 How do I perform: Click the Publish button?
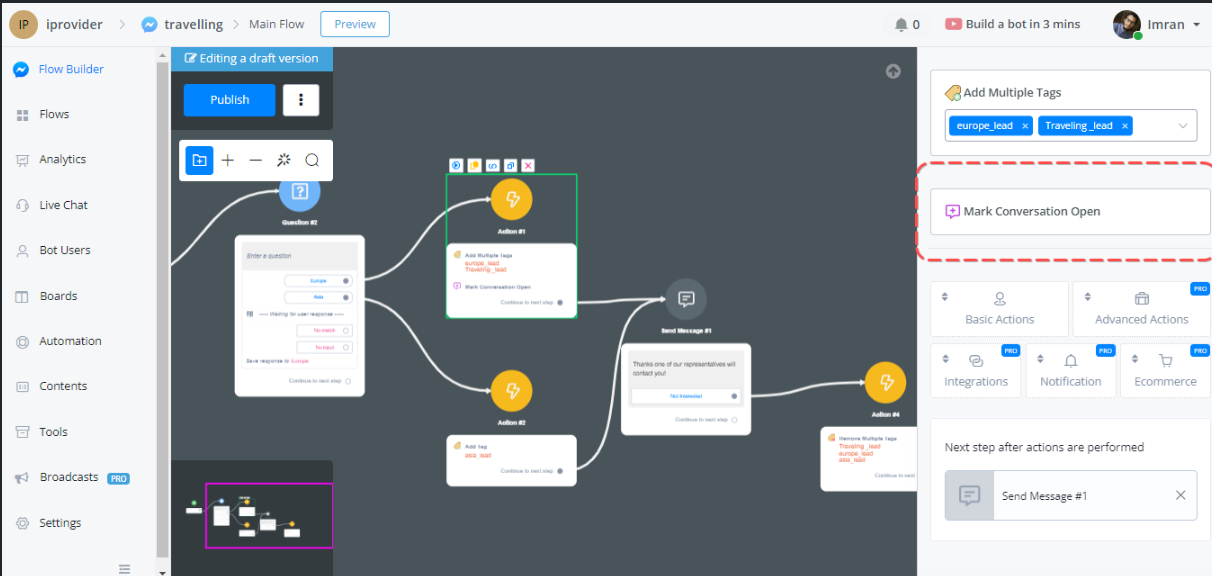coord(229,99)
